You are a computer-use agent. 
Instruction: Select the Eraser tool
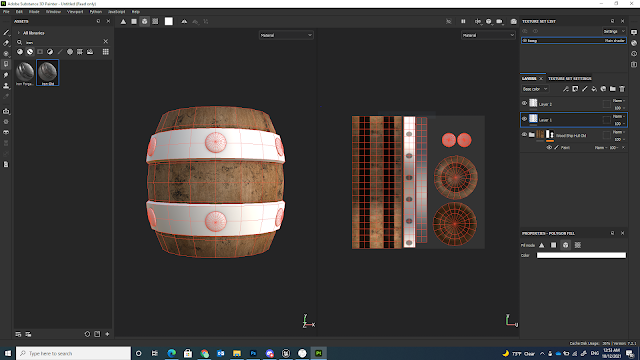pos(6,43)
